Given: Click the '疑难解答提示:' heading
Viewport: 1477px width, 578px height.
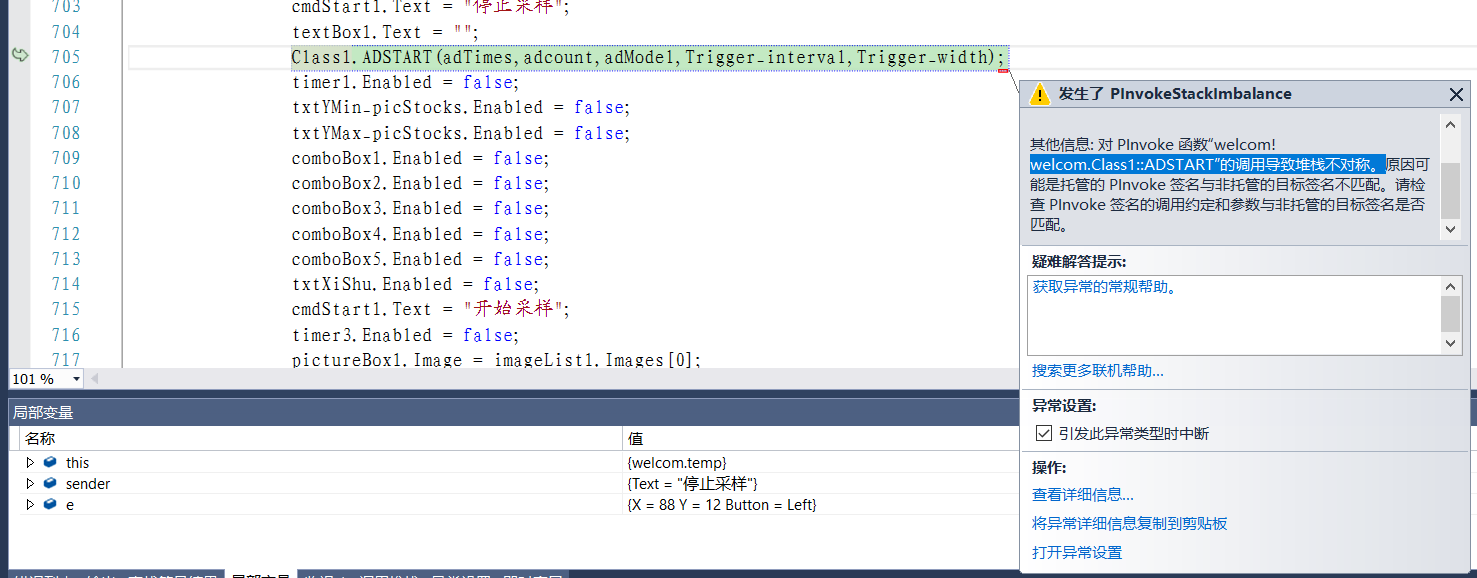Looking at the screenshot, I should click(x=1079, y=261).
